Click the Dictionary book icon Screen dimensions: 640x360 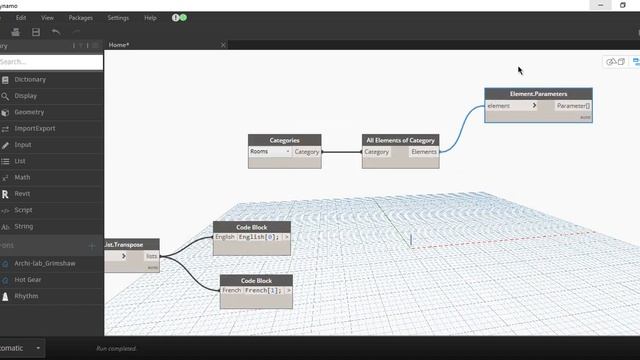pos(5,80)
